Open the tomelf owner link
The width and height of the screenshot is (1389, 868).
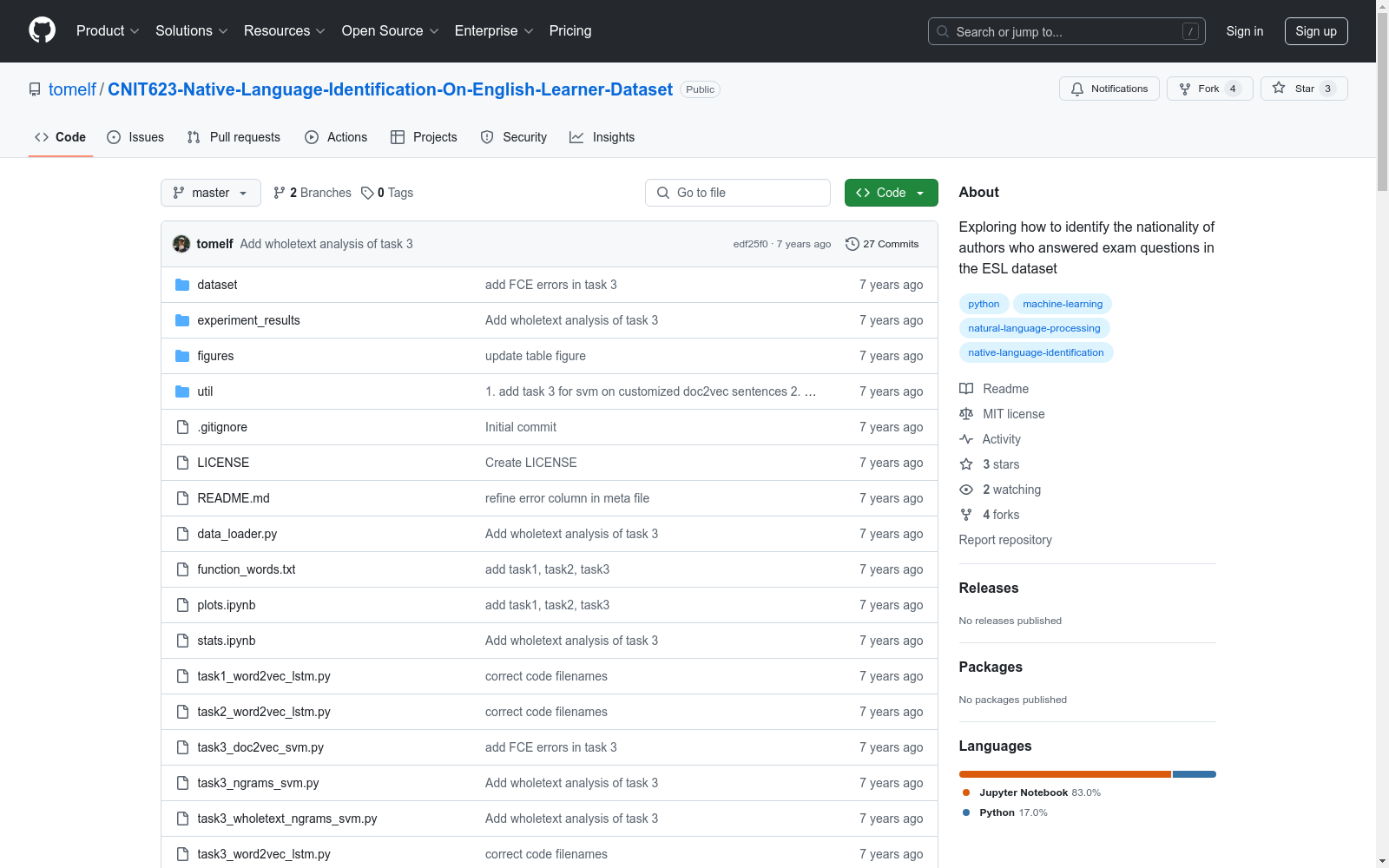tap(72, 89)
